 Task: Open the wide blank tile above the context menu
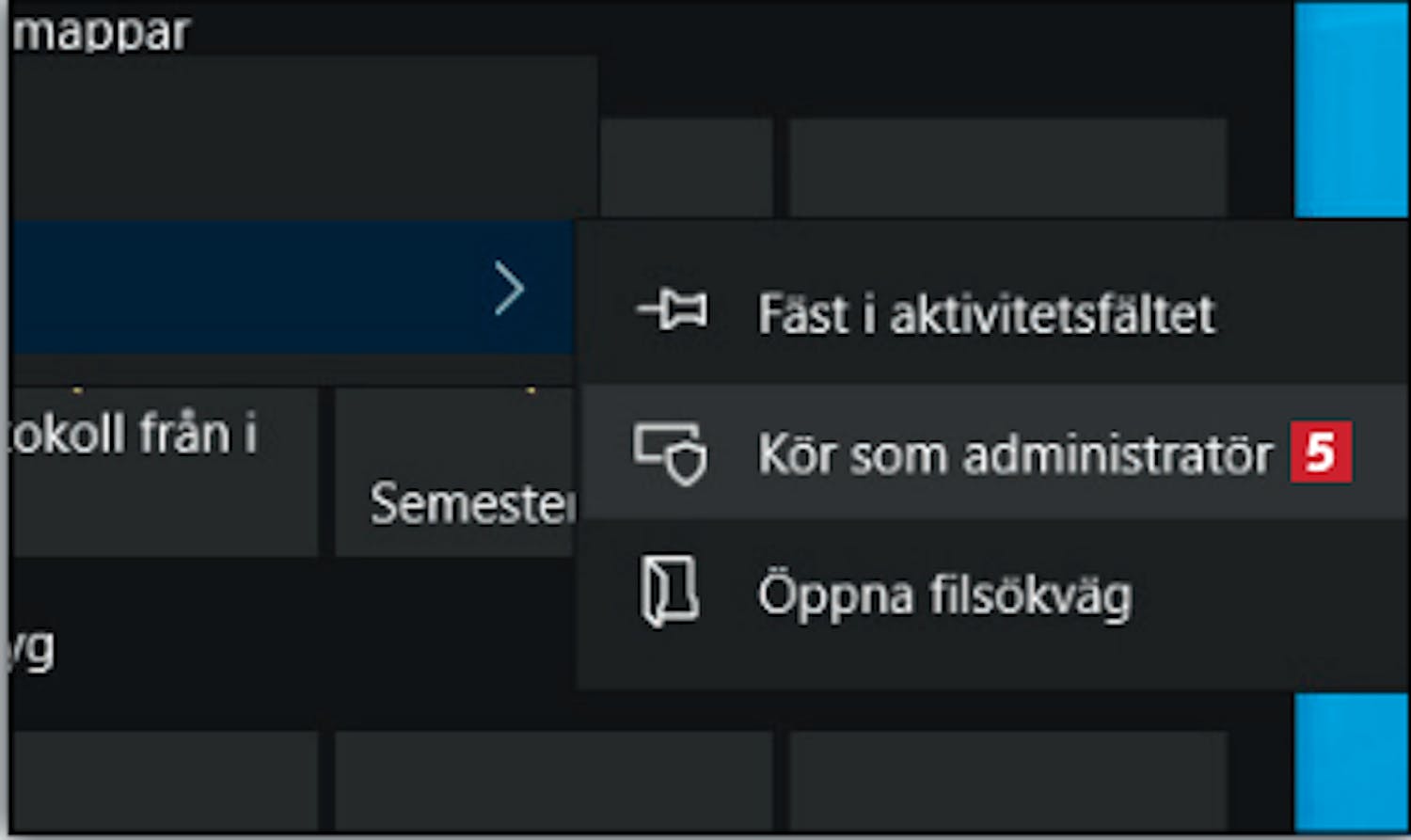1008,167
